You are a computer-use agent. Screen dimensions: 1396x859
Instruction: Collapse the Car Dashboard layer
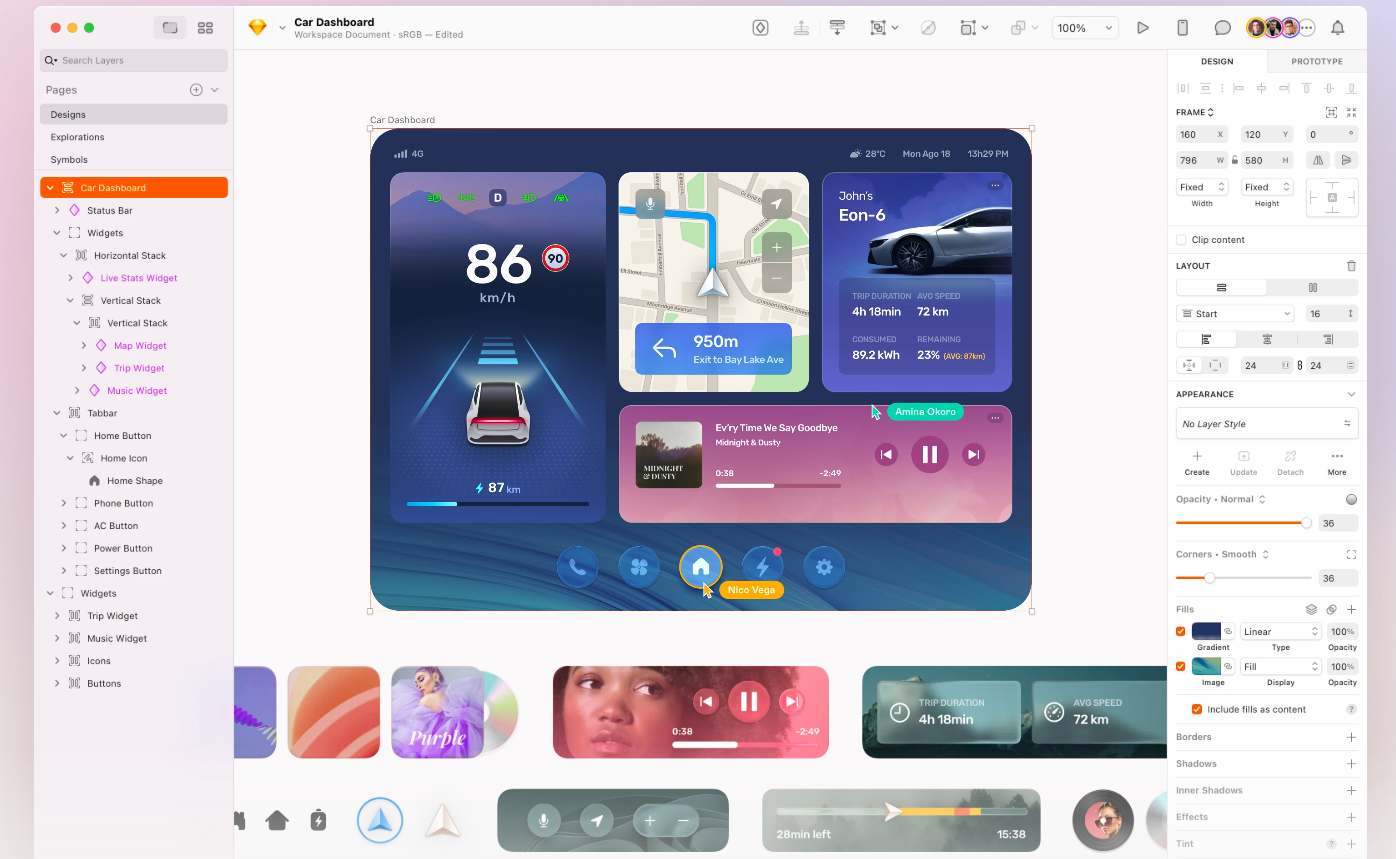point(51,188)
